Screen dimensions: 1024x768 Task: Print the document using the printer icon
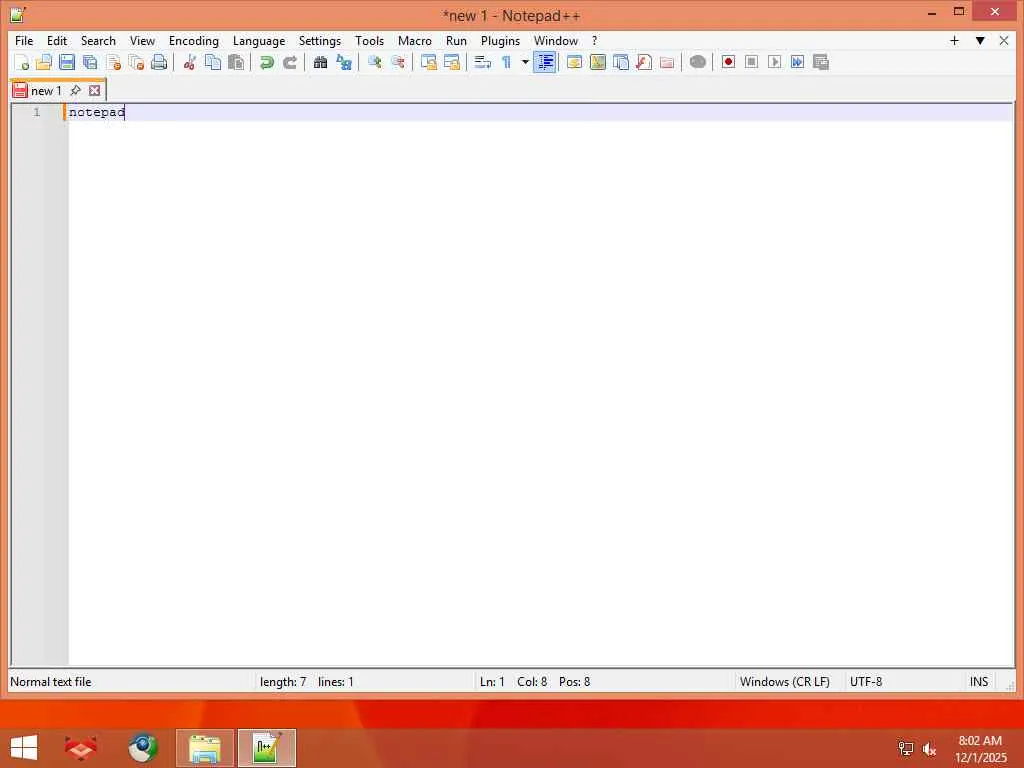[x=159, y=62]
